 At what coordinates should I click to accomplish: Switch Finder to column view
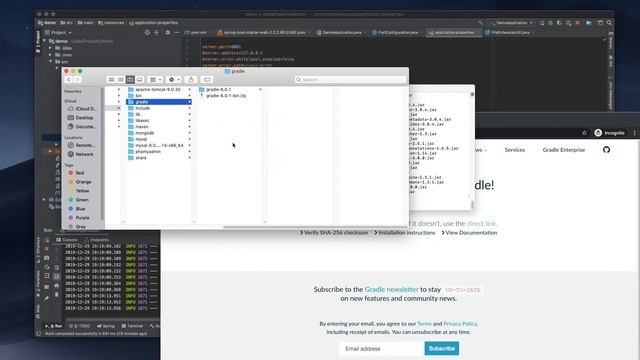[130, 80]
